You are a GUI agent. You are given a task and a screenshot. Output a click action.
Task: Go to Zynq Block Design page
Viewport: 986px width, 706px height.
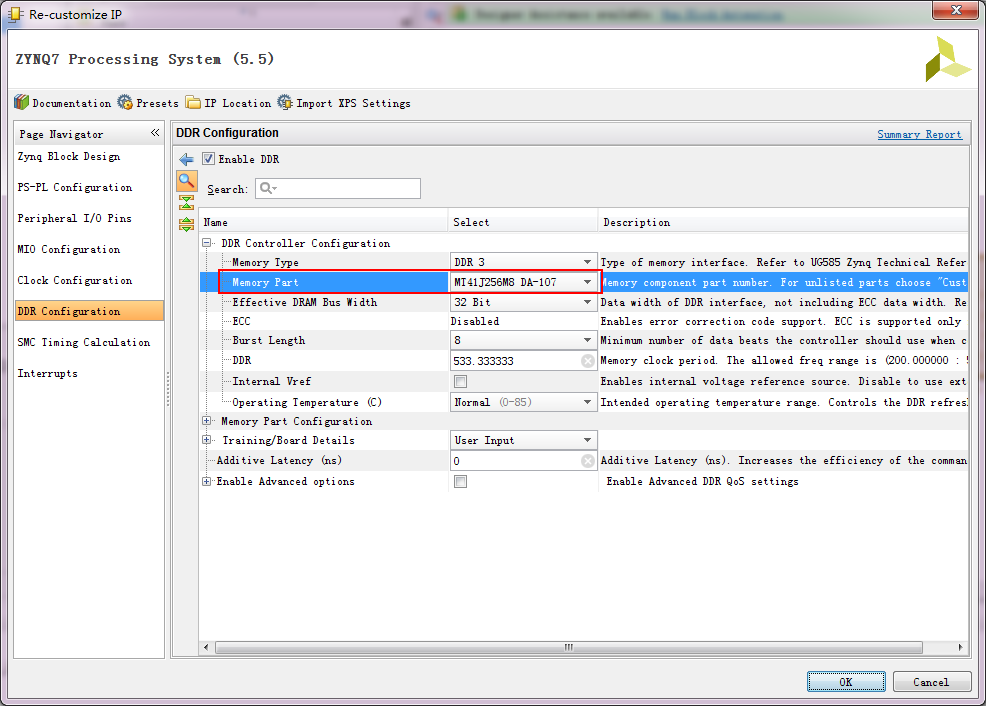(69, 157)
